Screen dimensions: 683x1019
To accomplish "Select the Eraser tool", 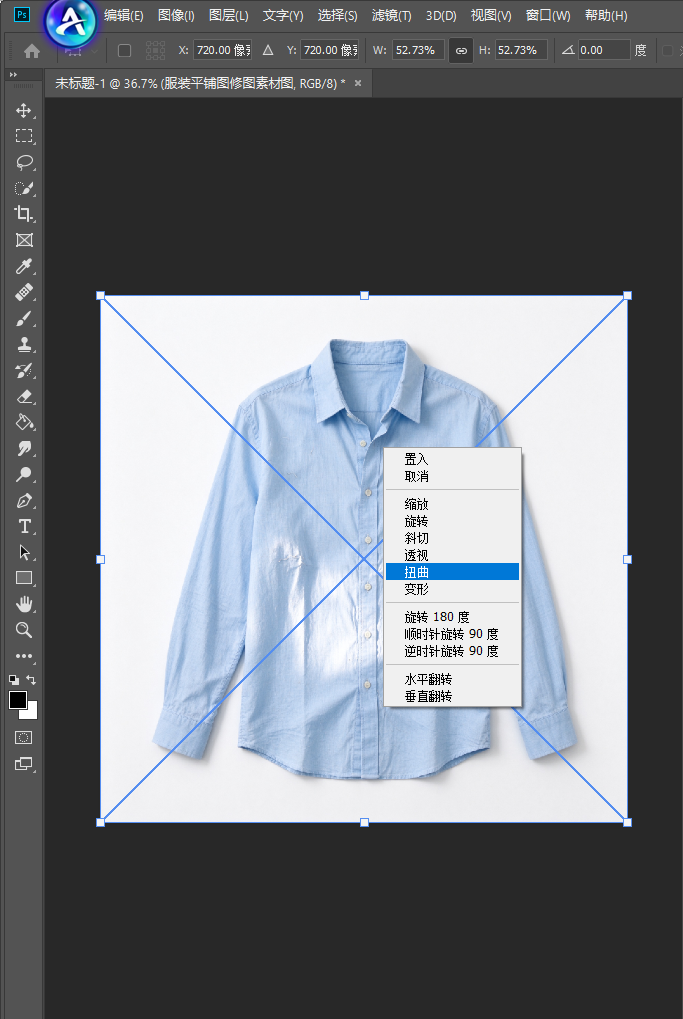I will tap(24, 396).
